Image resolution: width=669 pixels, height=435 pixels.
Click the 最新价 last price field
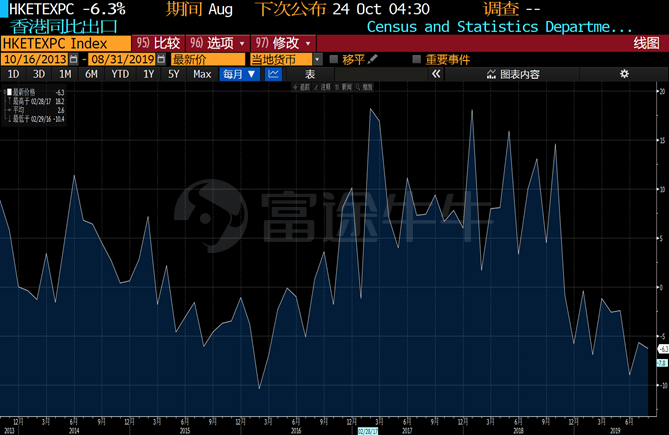[x=208, y=59]
